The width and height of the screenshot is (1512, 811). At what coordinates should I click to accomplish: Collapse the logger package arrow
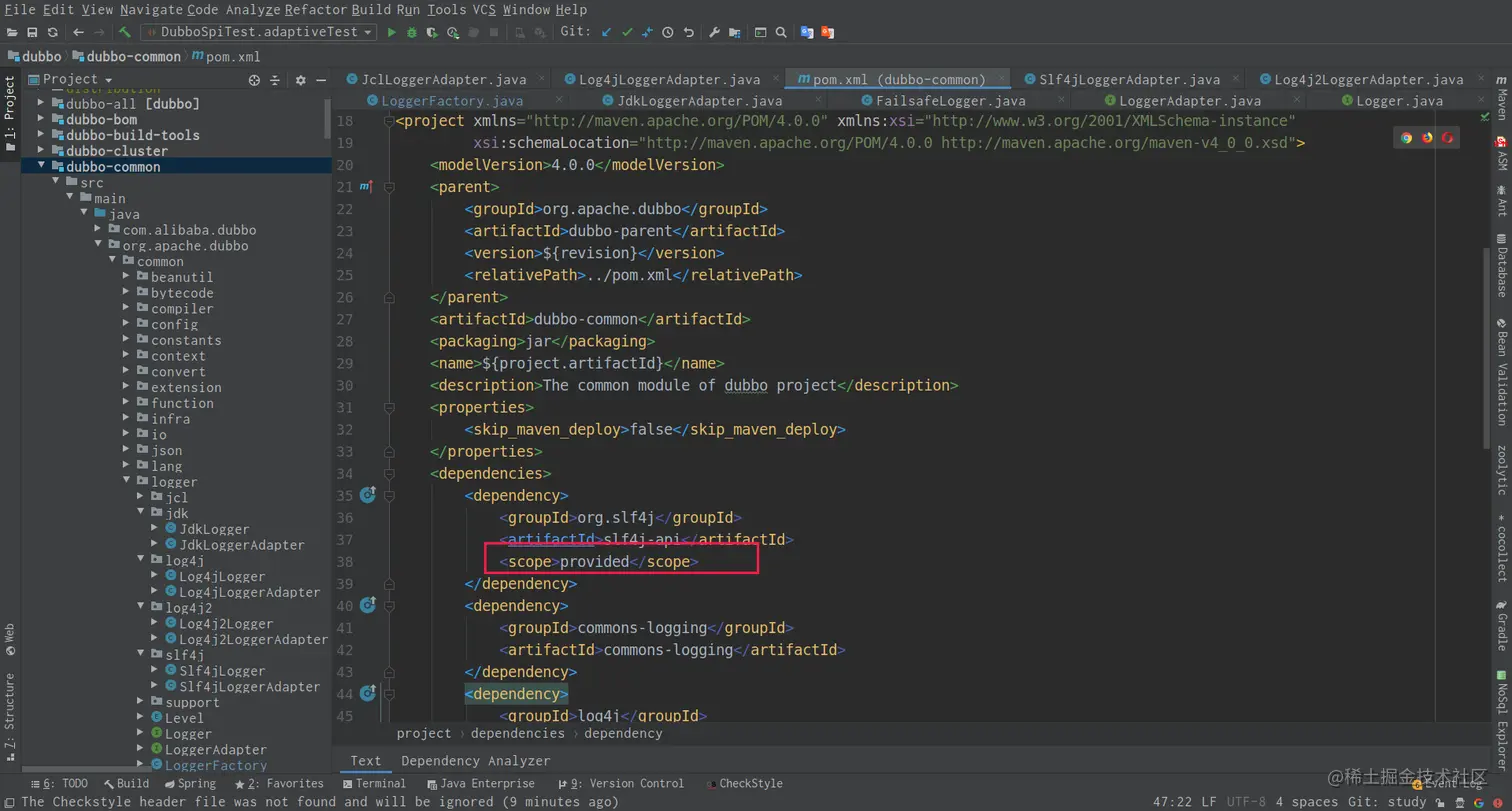(127, 481)
